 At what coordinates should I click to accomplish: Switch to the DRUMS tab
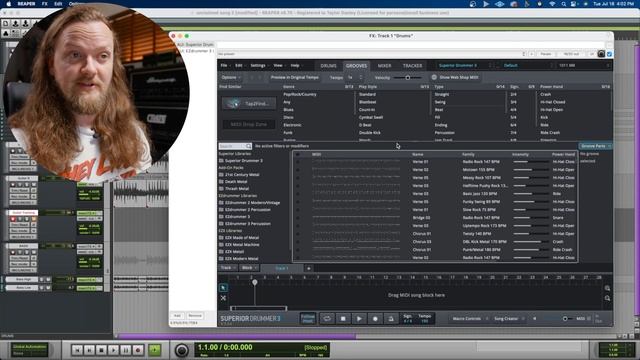click(x=328, y=66)
